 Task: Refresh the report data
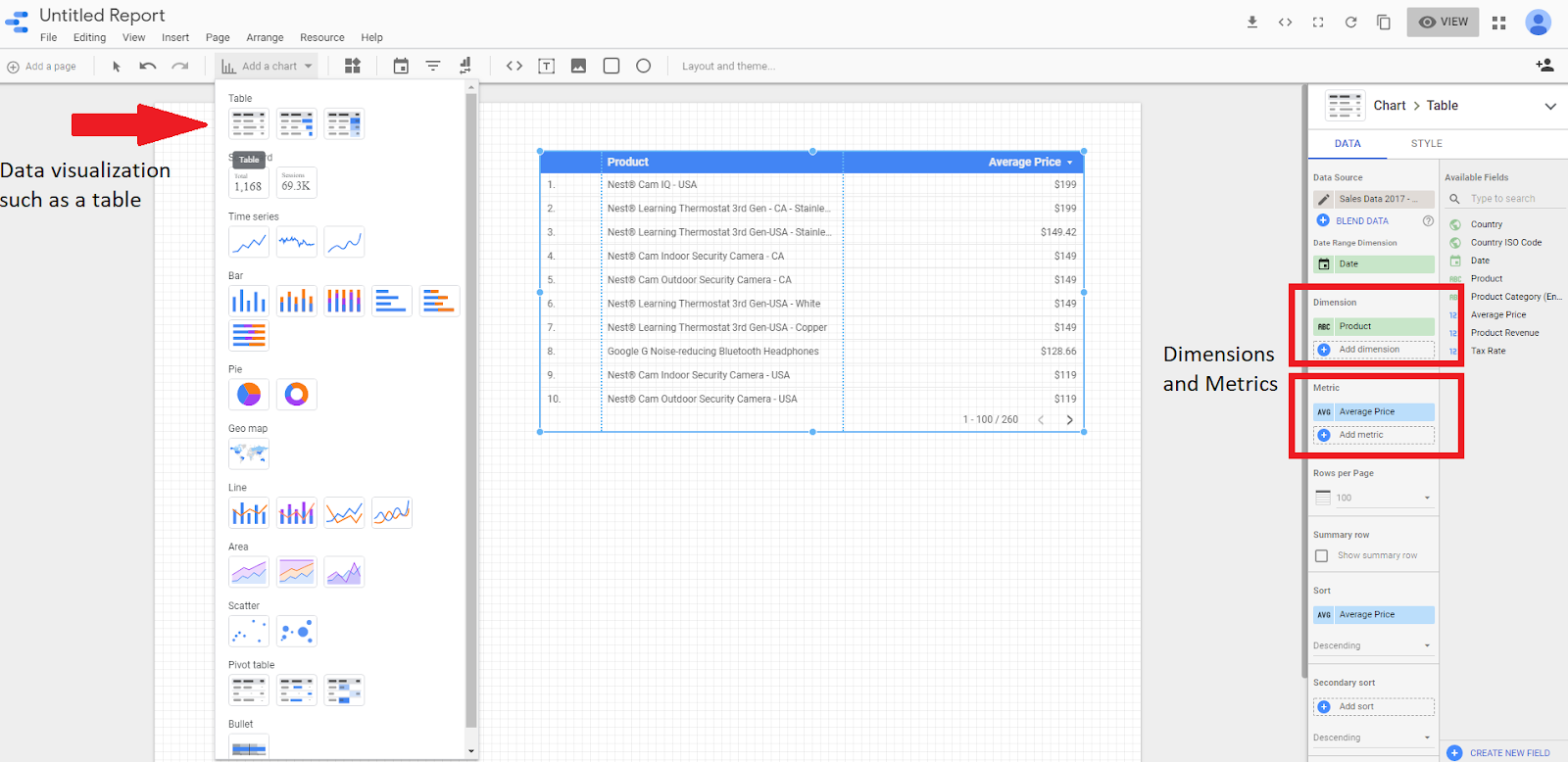[1350, 22]
